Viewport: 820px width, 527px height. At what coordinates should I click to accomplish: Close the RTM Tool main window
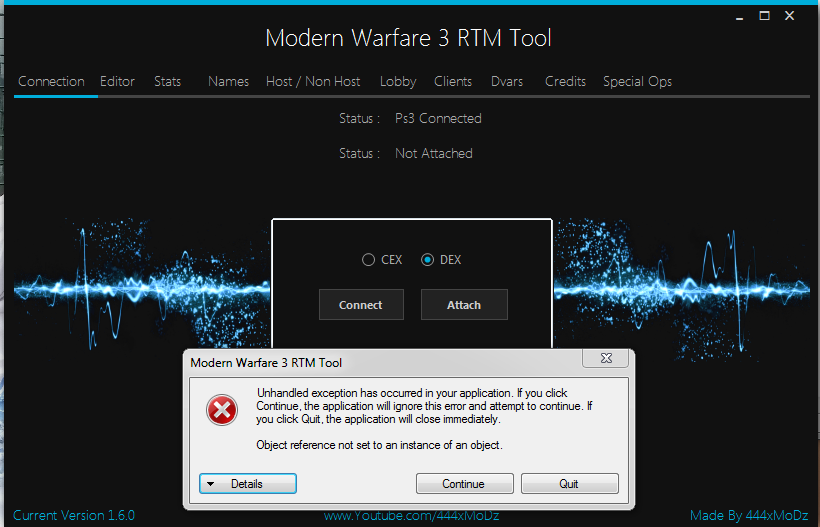pyautogui.click(x=790, y=16)
